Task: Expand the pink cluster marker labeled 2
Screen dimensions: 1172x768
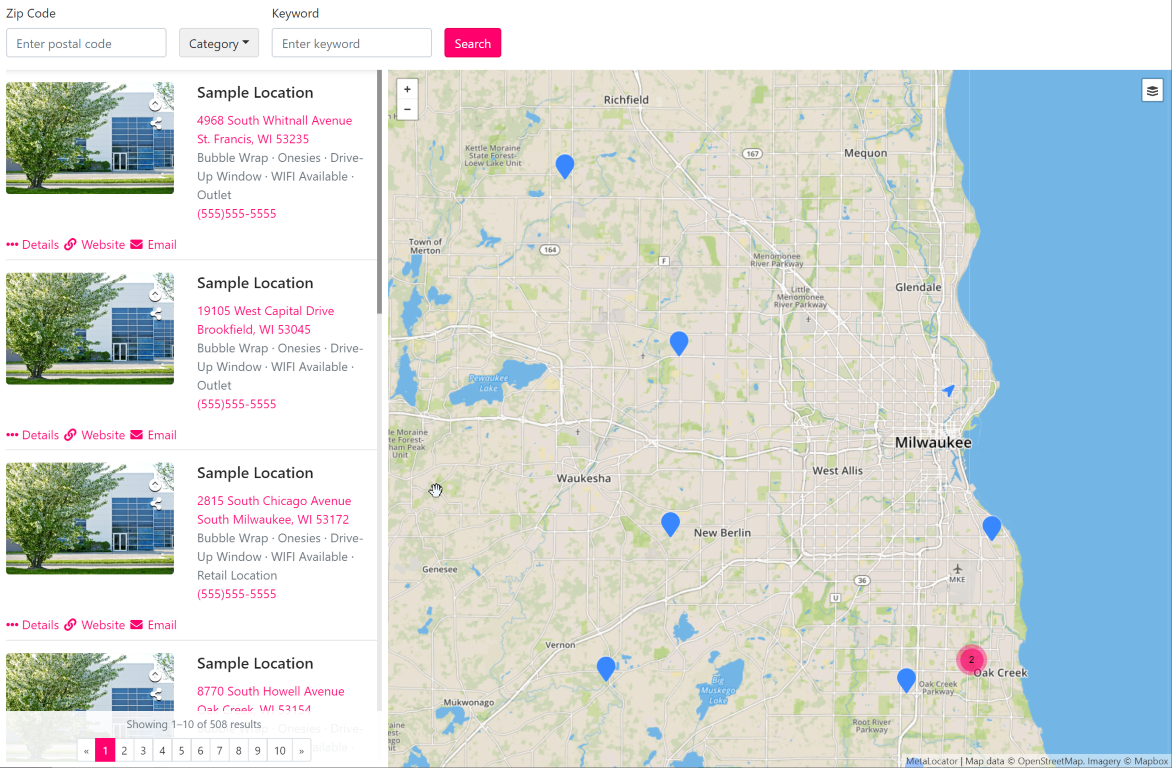Action: [x=971, y=660]
